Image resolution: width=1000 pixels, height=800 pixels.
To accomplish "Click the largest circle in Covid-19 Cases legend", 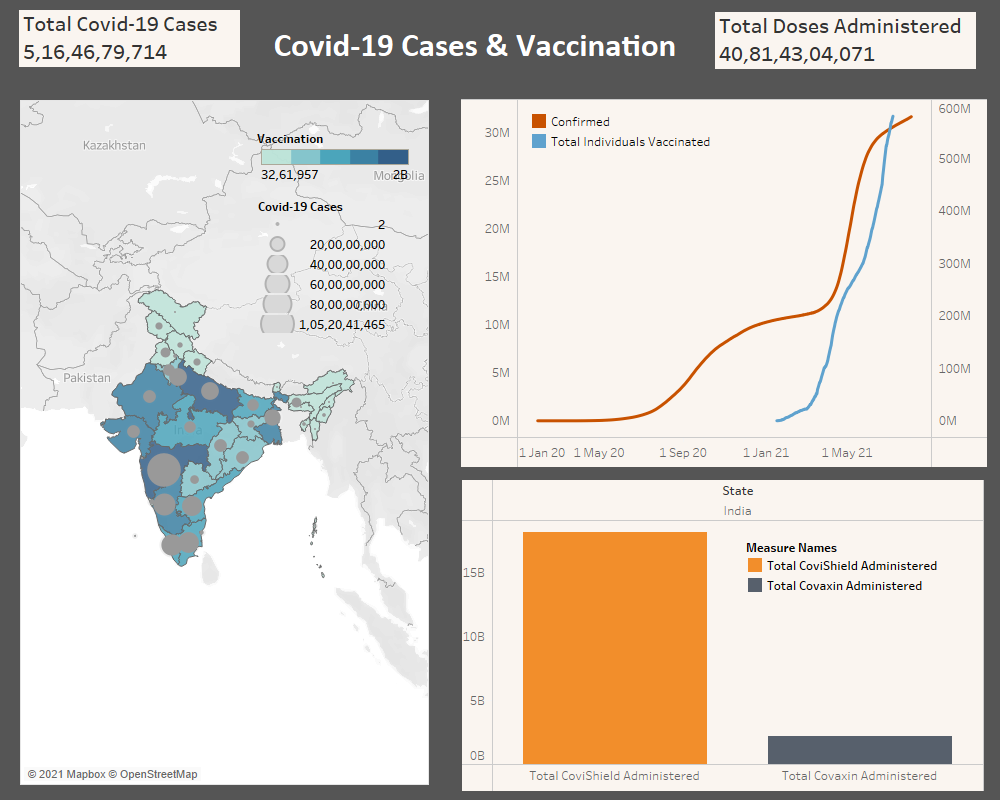I will [277, 324].
